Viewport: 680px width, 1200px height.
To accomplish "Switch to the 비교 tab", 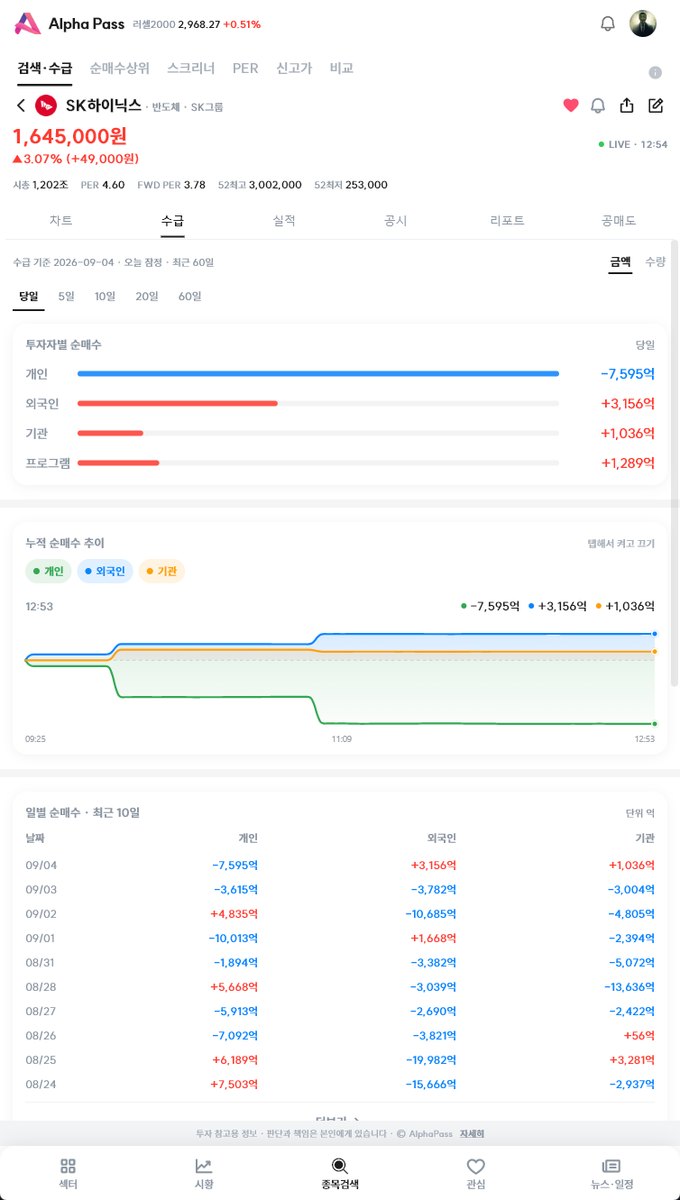I will click(x=341, y=68).
